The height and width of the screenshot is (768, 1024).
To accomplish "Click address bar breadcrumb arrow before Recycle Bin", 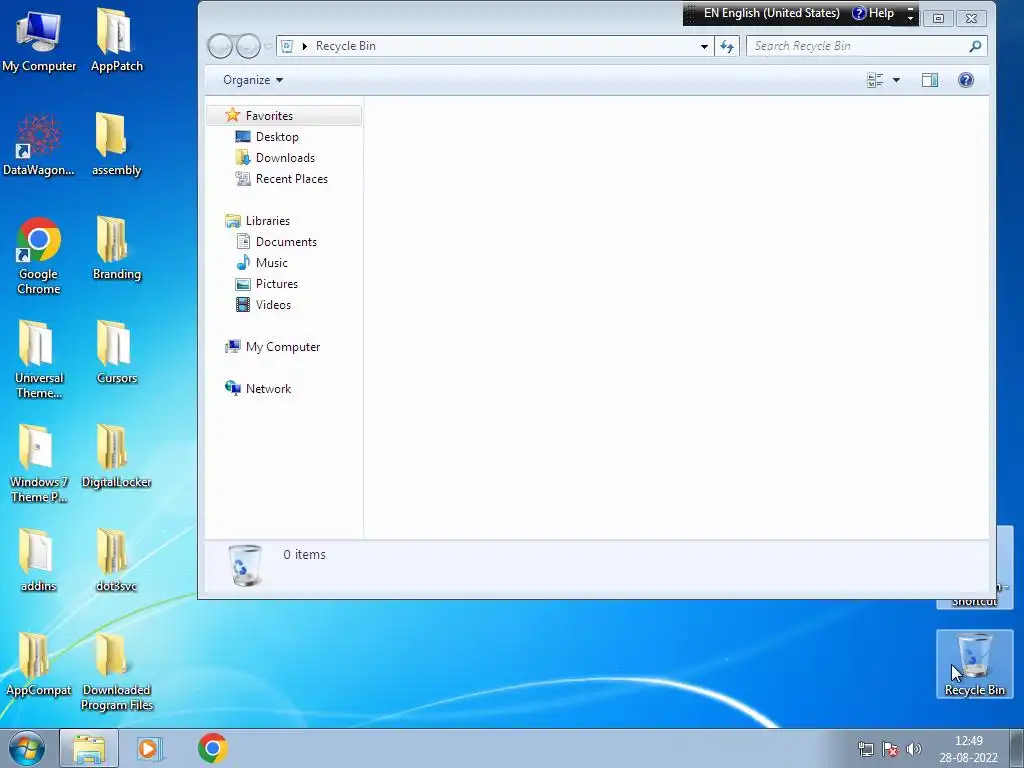I will coord(304,46).
